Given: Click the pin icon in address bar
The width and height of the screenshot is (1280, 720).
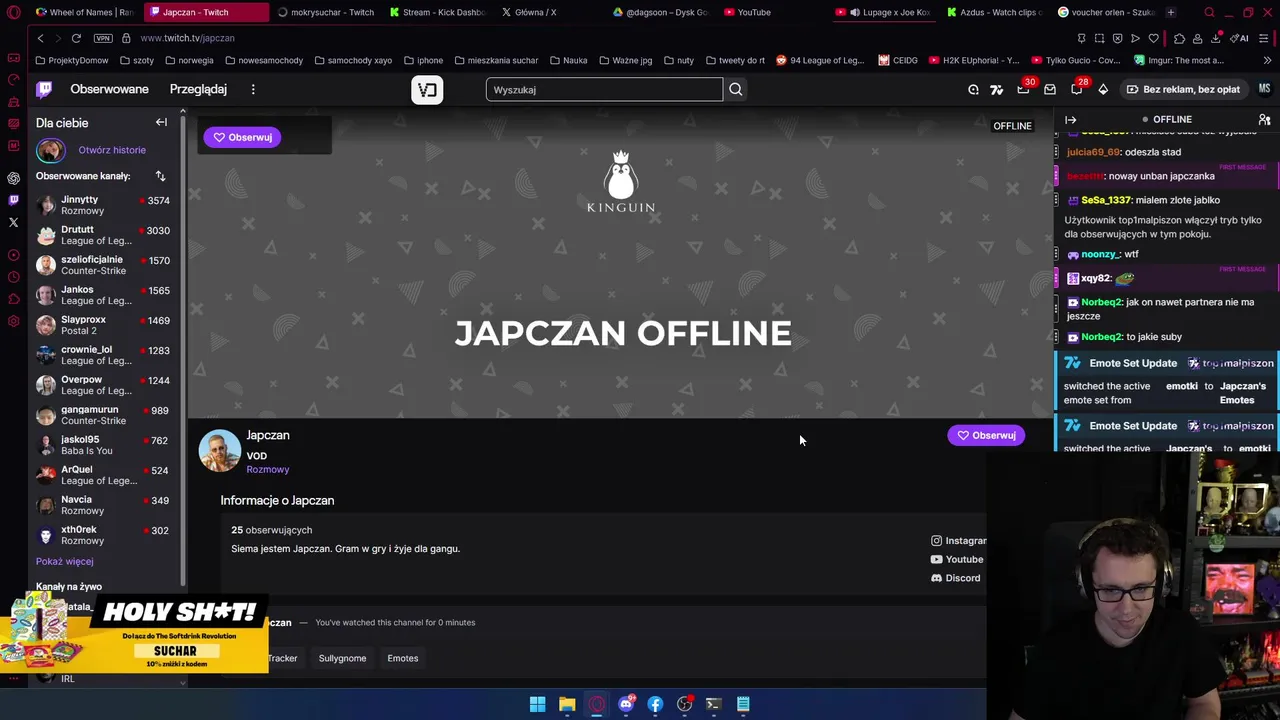Looking at the screenshot, I should [x=1081, y=38].
